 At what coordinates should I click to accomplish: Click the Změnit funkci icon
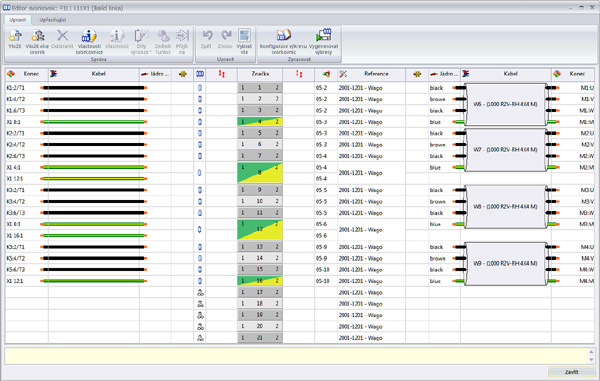tap(163, 36)
